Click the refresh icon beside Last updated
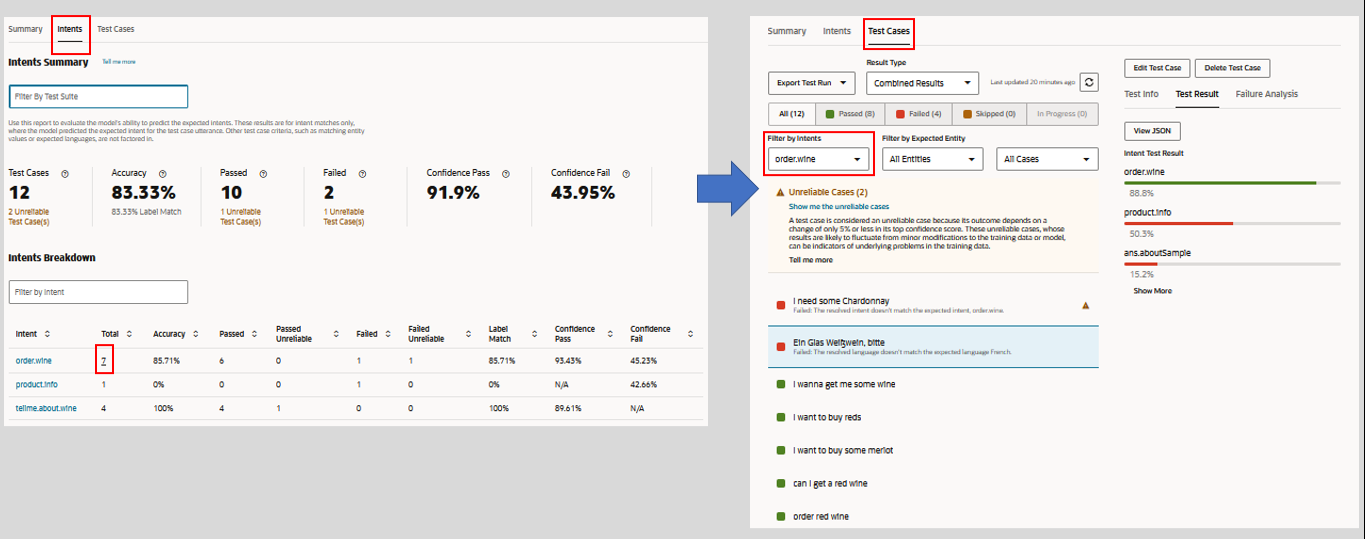Image resolution: width=1365 pixels, height=539 pixels. coord(1090,83)
